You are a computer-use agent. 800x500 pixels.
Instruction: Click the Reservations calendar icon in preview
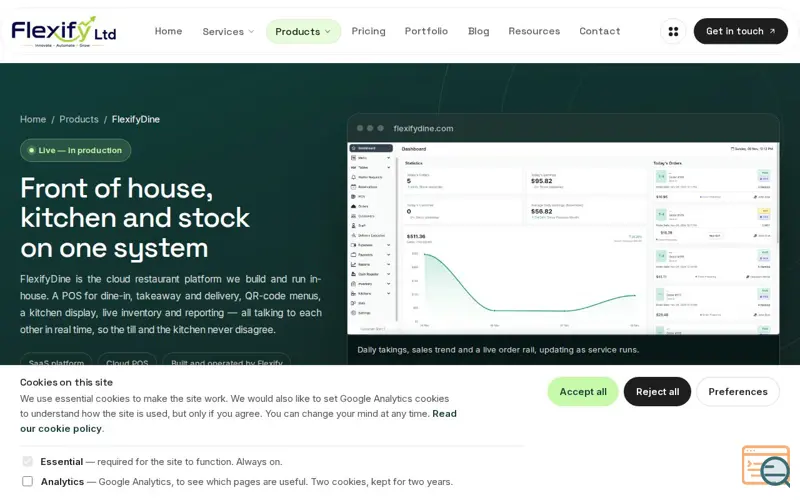pos(354,187)
